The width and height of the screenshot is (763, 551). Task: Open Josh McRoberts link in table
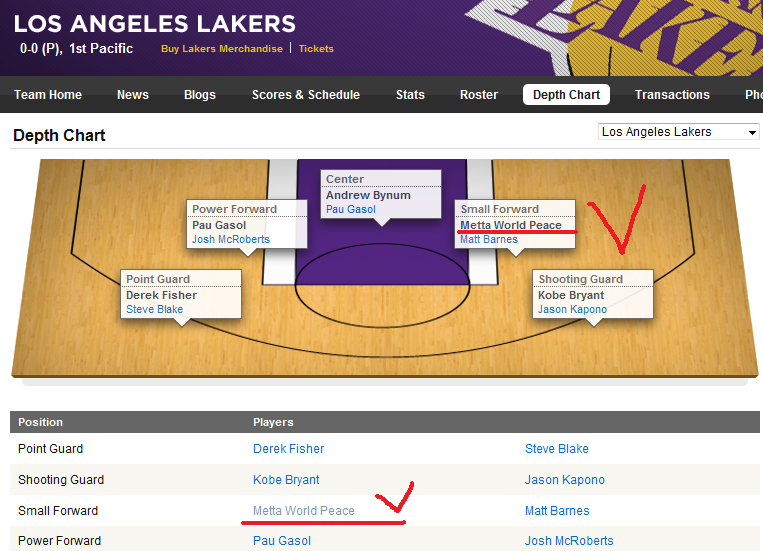click(x=569, y=541)
